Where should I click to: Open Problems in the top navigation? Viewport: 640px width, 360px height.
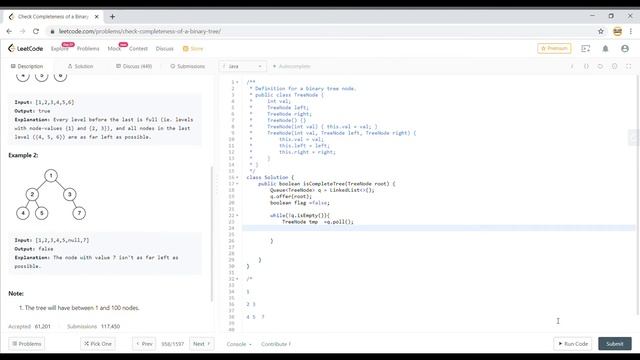coord(88,49)
